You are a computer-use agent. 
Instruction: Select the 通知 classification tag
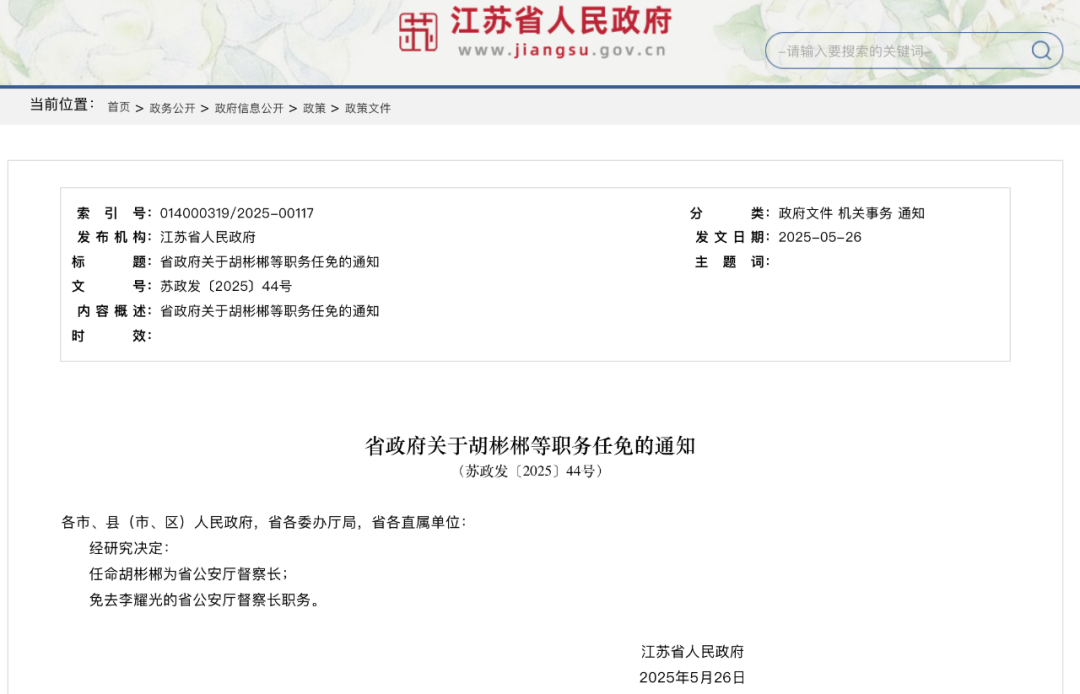tap(912, 212)
